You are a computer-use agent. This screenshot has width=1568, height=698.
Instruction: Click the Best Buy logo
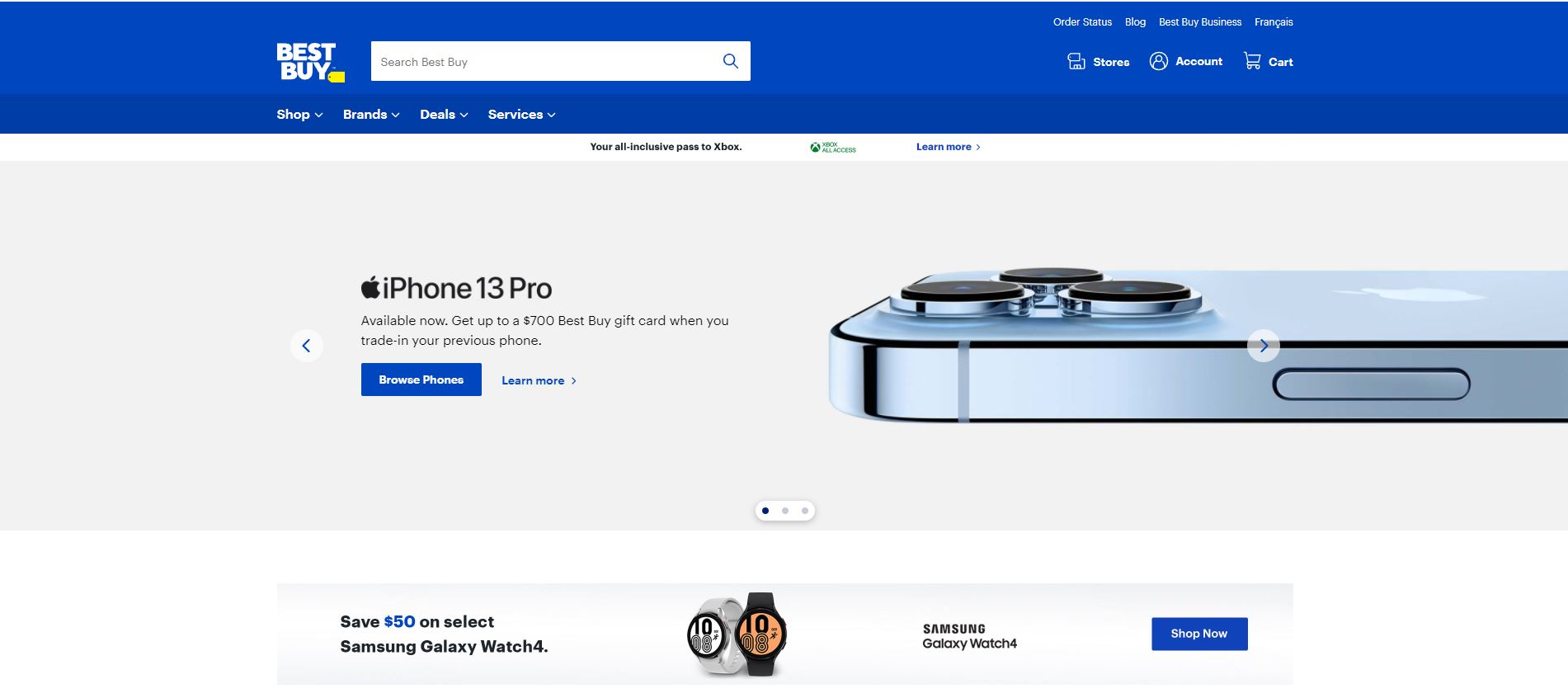tap(310, 62)
